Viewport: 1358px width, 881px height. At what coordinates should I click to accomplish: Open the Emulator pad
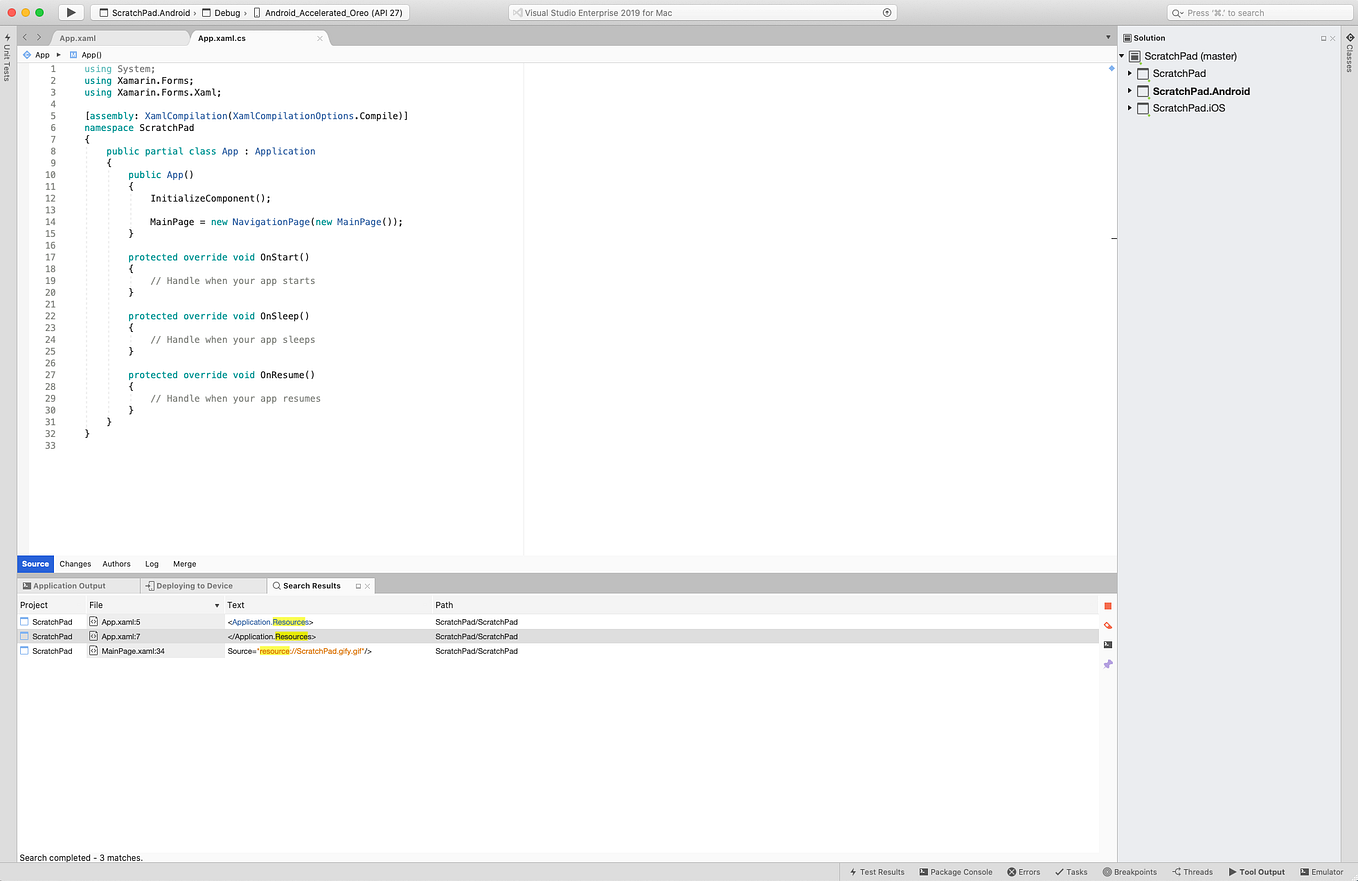pos(1321,871)
